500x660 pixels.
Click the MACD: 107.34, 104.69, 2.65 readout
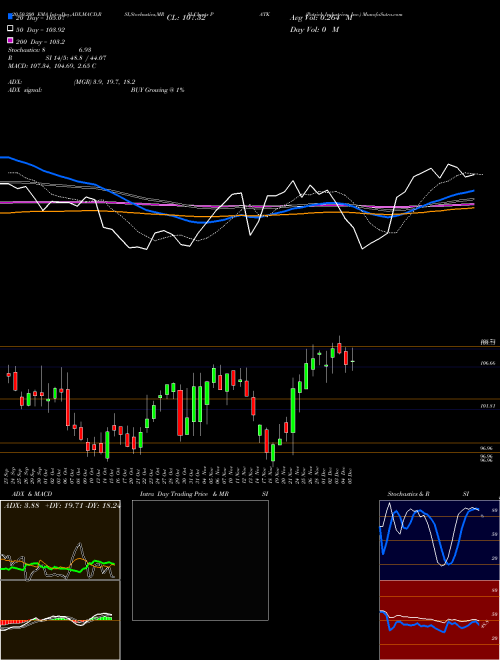[x=52, y=66]
